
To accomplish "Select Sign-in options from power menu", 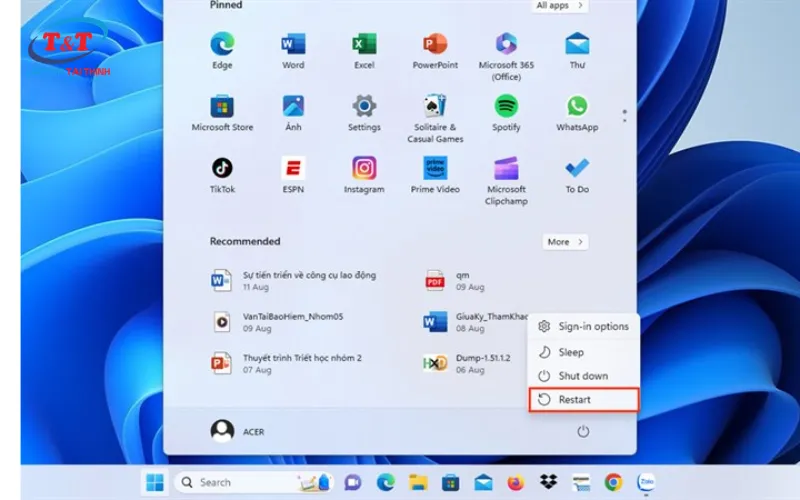I will (x=584, y=327).
